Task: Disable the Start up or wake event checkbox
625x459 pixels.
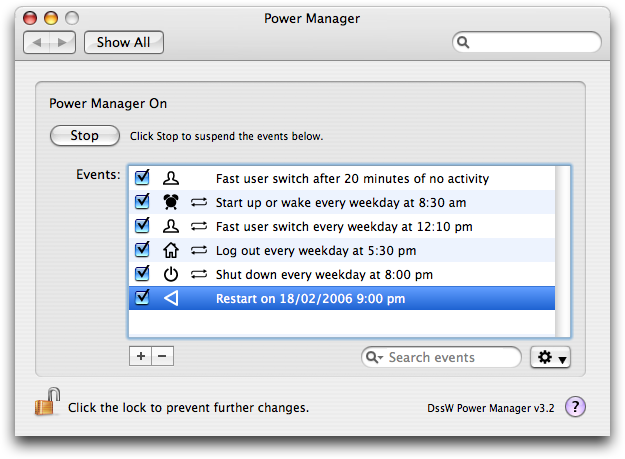Action: pyautogui.click(x=142, y=202)
